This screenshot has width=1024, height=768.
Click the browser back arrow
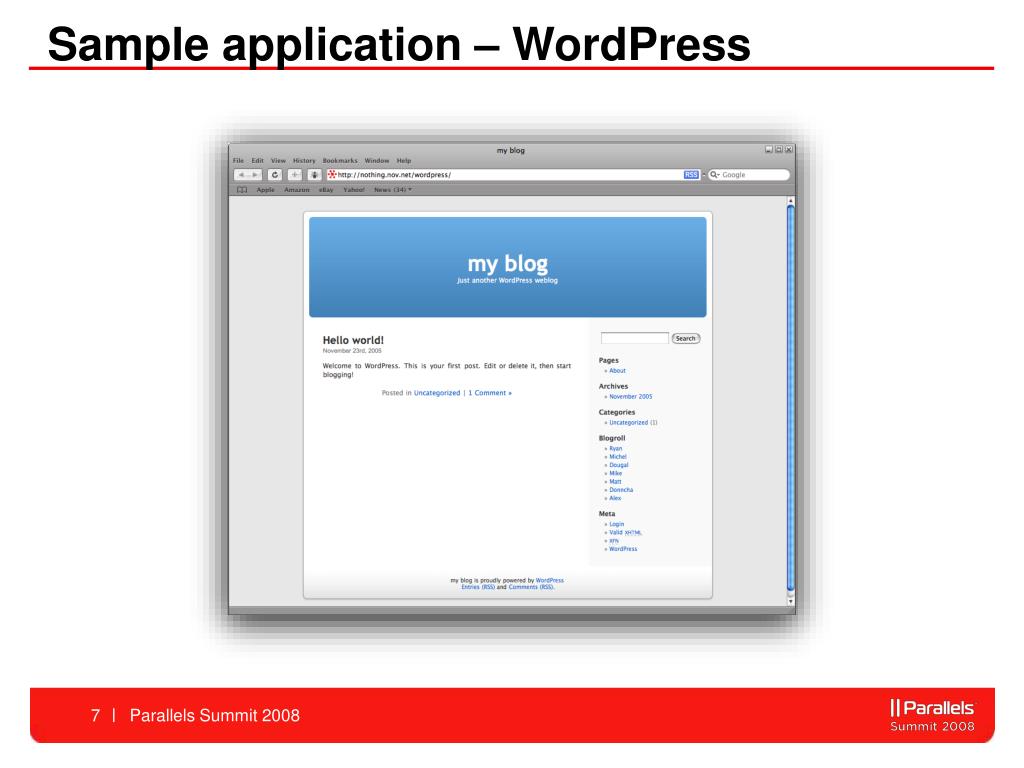pos(241,175)
